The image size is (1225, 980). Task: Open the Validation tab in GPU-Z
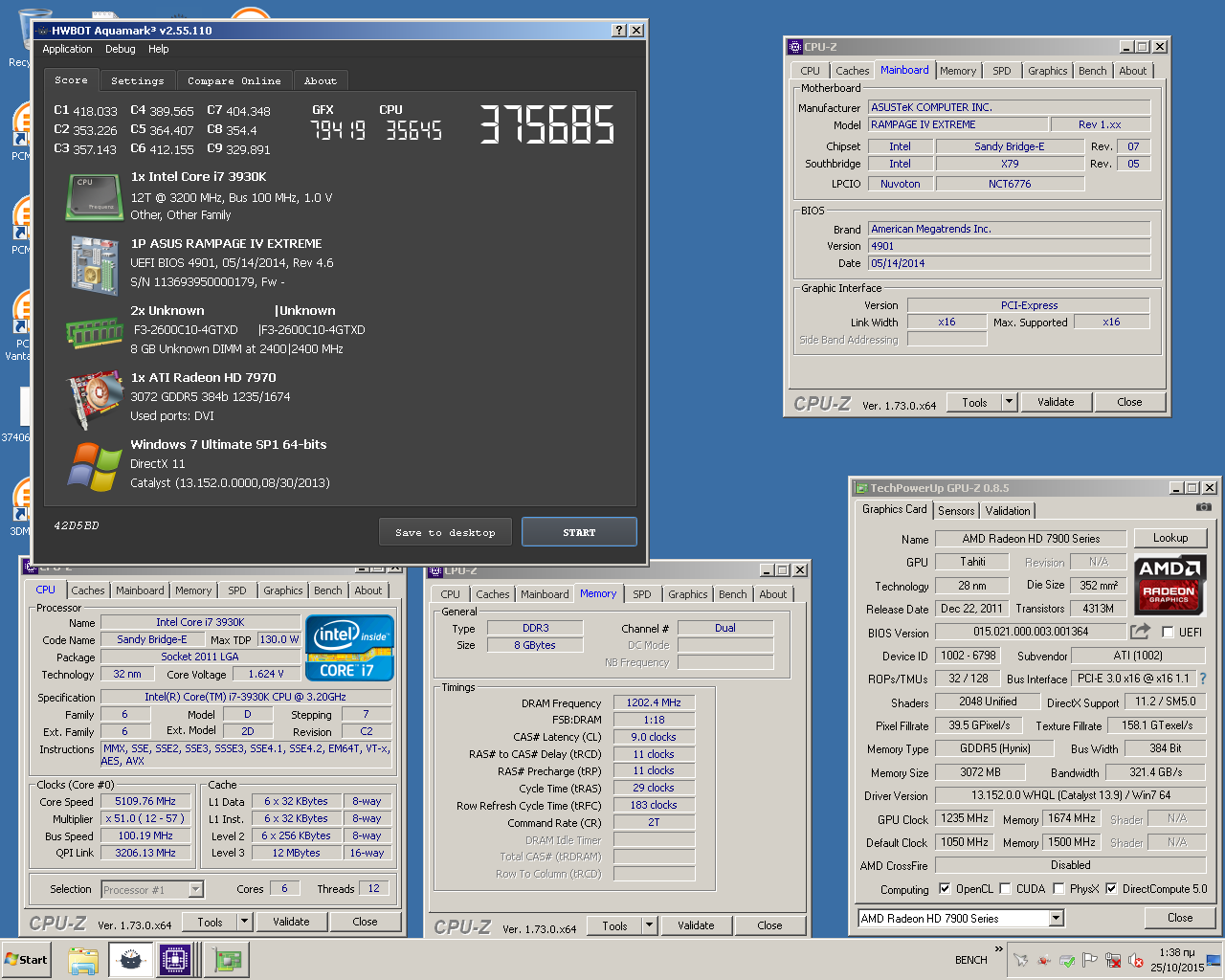click(1008, 511)
